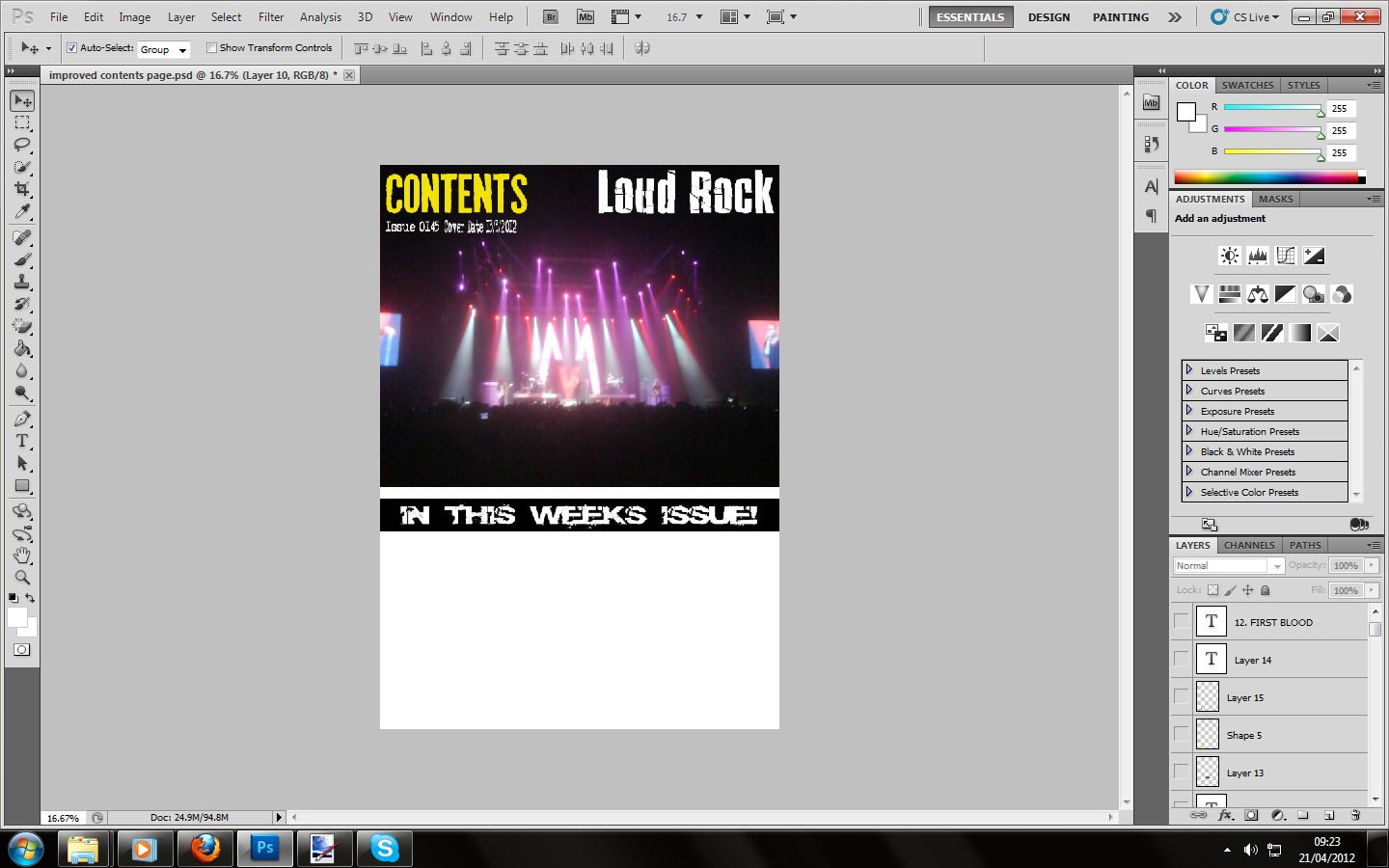The height and width of the screenshot is (868, 1389).
Task: Click the foreground color swatch in toolbox
Action: click(x=17, y=617)
